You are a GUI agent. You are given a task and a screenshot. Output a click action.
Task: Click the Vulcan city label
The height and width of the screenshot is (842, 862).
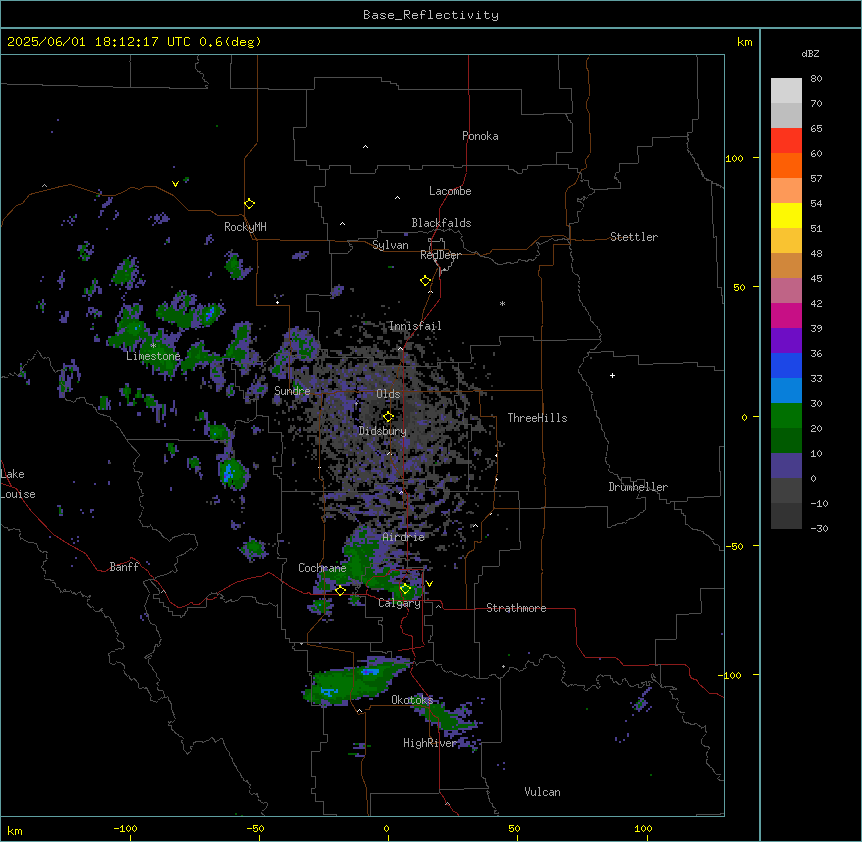pos(543,792)
